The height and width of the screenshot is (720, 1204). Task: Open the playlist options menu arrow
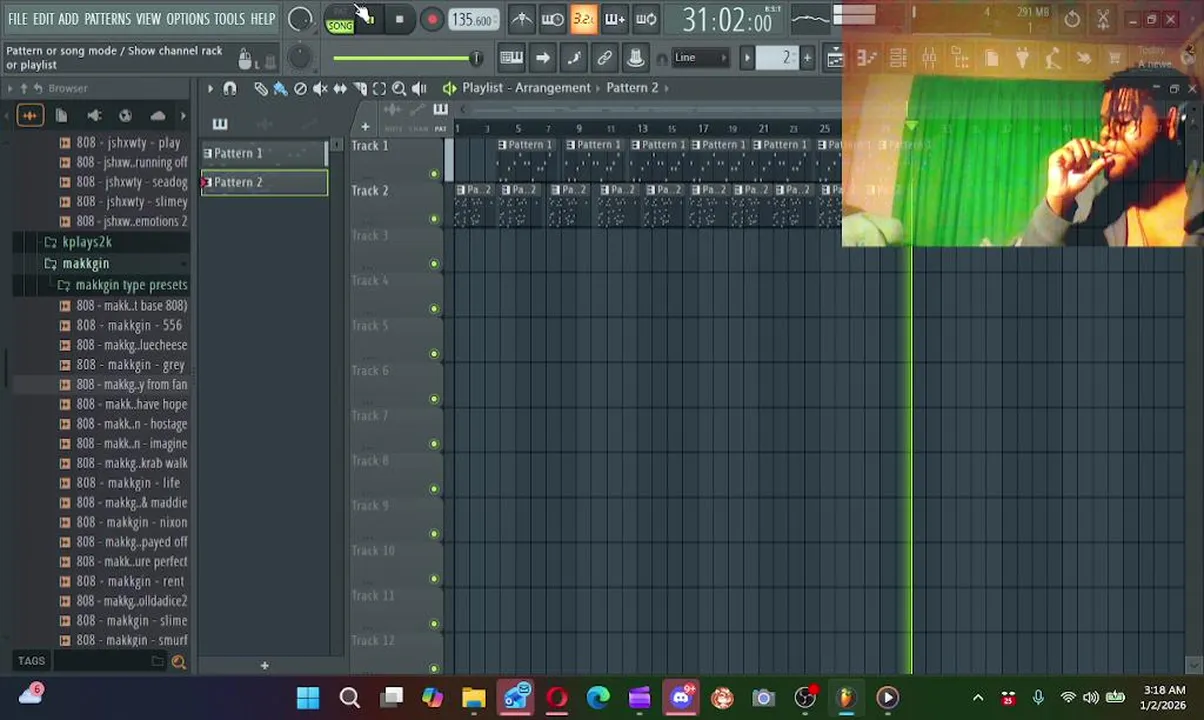210,89
